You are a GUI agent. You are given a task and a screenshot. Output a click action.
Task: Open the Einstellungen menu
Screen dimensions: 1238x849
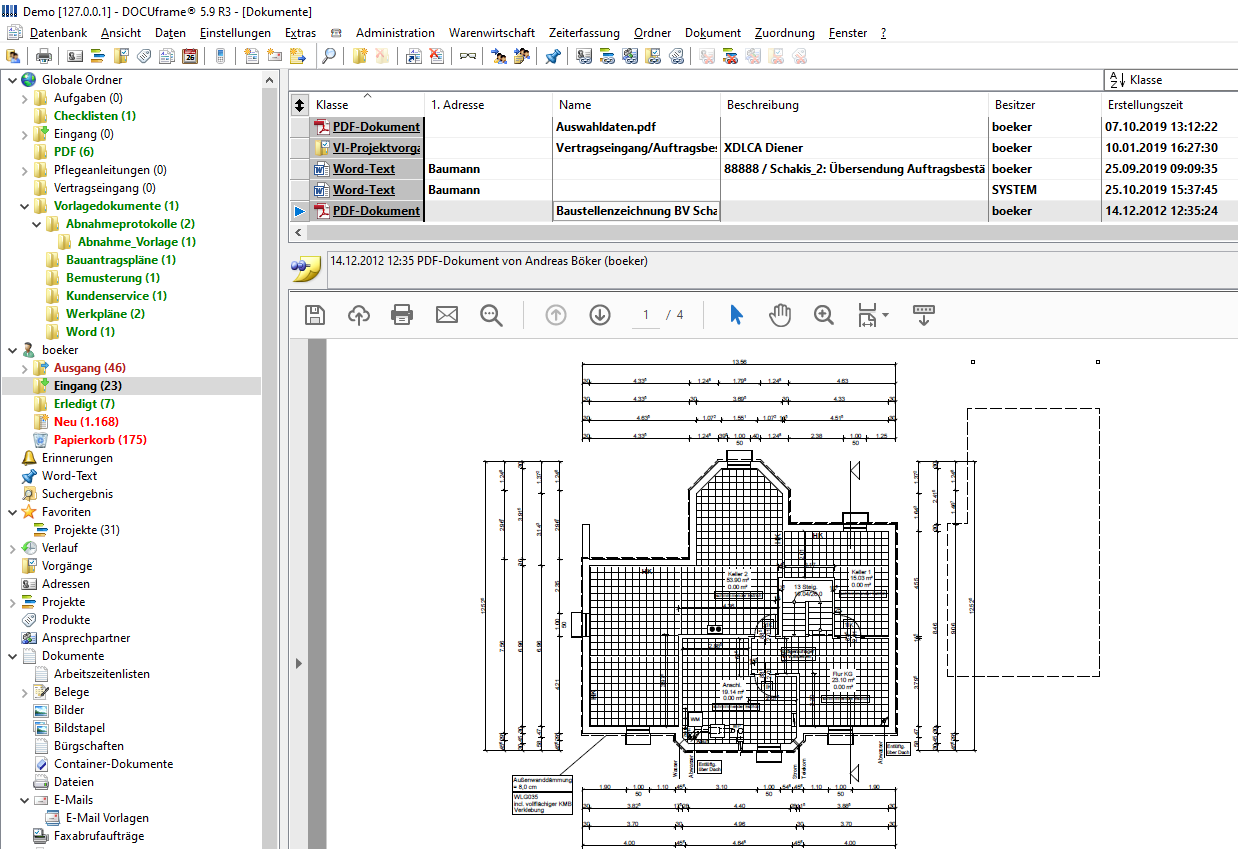pos(235,33)
